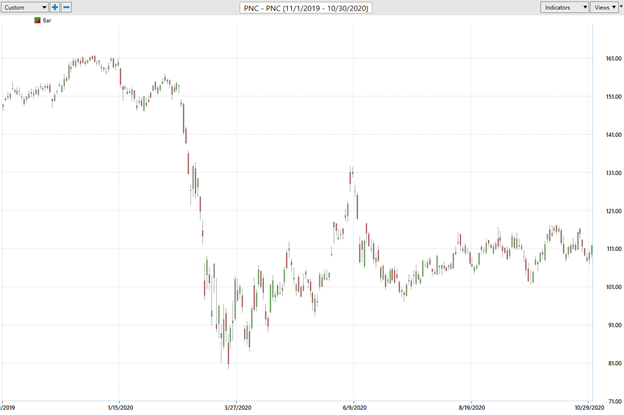Image resolution: width=624 pixels, height=415 pixels.
Task: Click the 81.00 price axis label
Action: tap(614, 363)
